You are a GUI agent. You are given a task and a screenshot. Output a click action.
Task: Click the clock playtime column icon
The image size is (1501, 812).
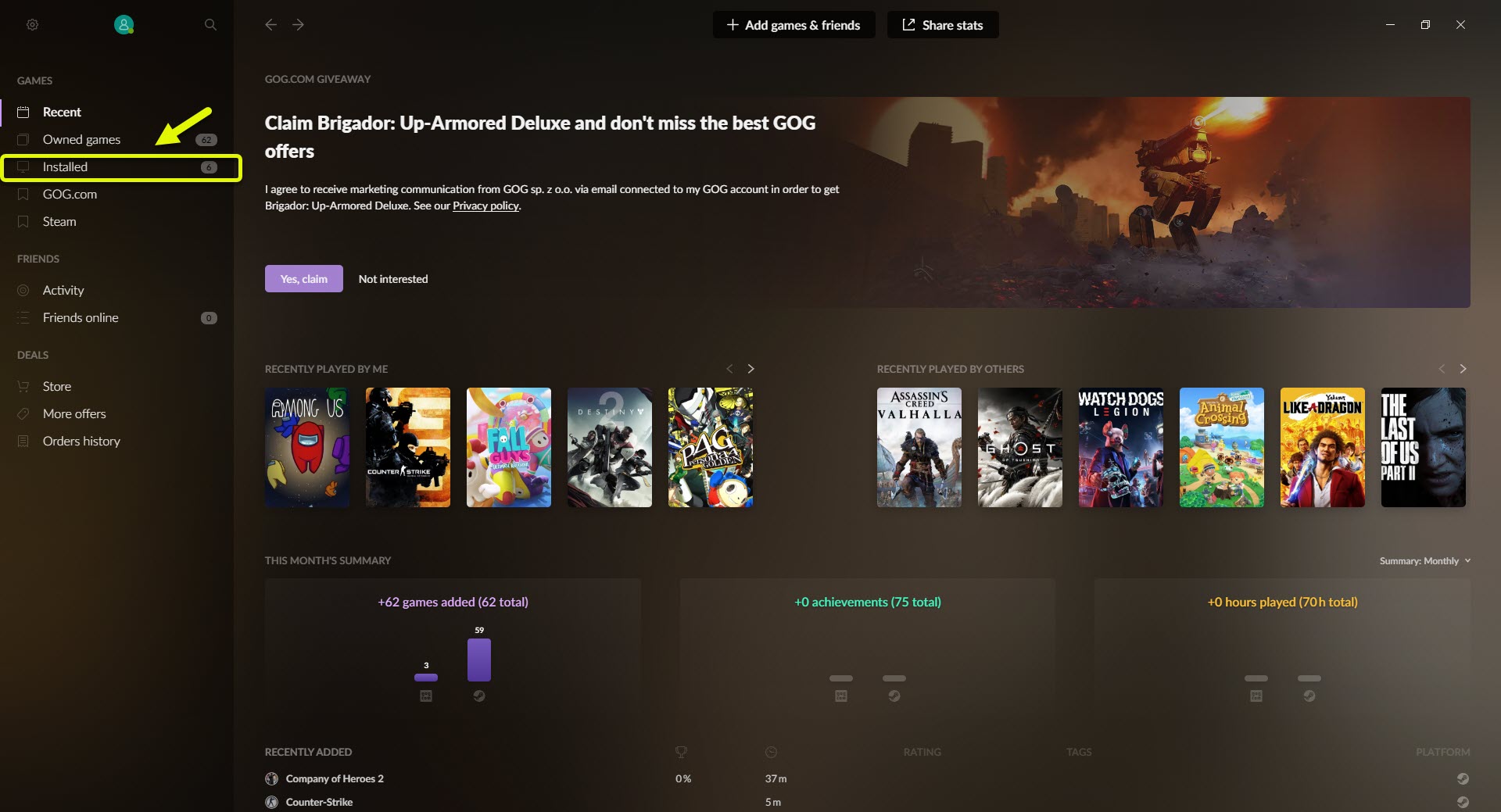point(771,752)
